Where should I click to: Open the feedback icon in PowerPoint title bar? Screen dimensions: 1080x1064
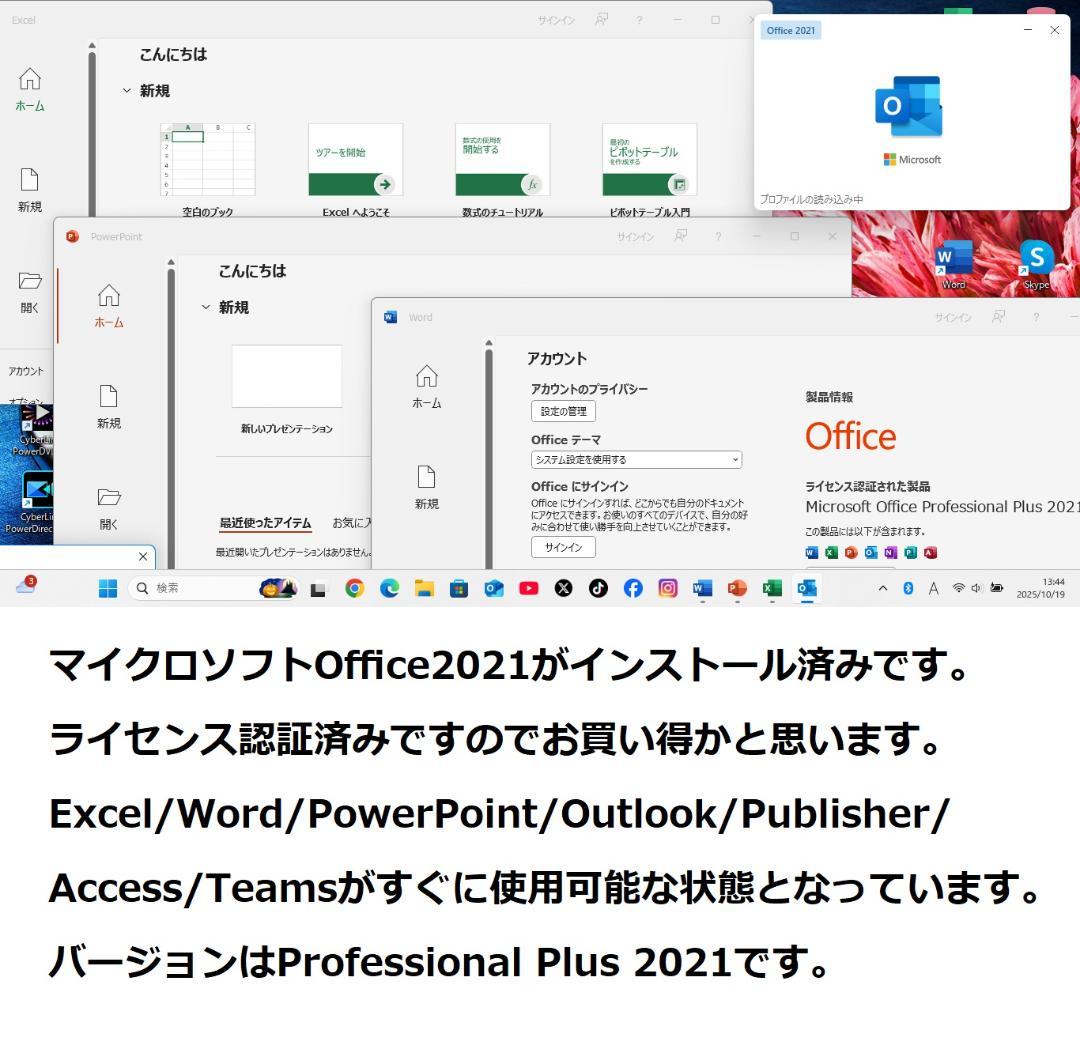click(x=681, y=236)
